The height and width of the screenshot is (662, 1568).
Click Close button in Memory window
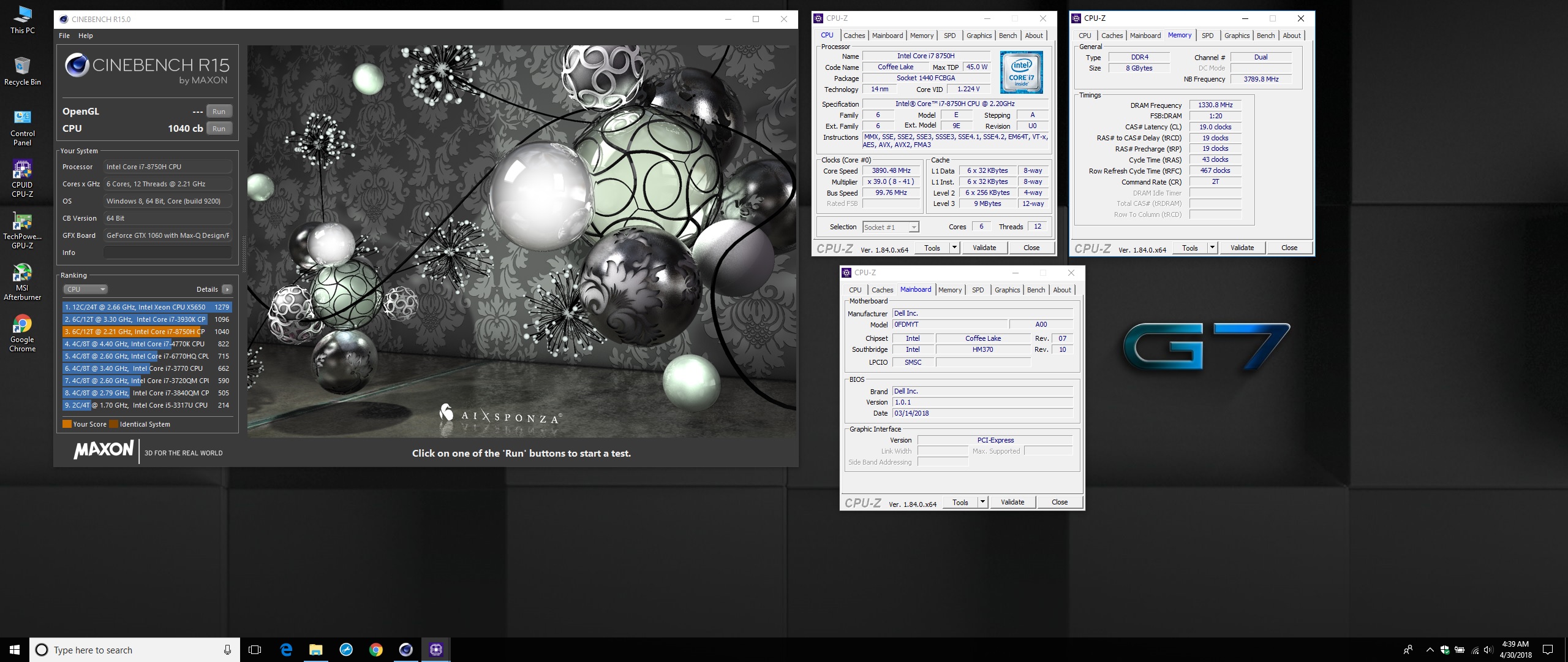(x=1289, y=248)
